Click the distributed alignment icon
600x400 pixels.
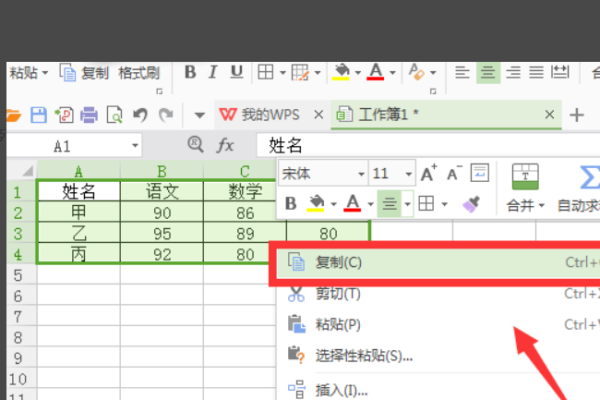click(x=560, y=72)
